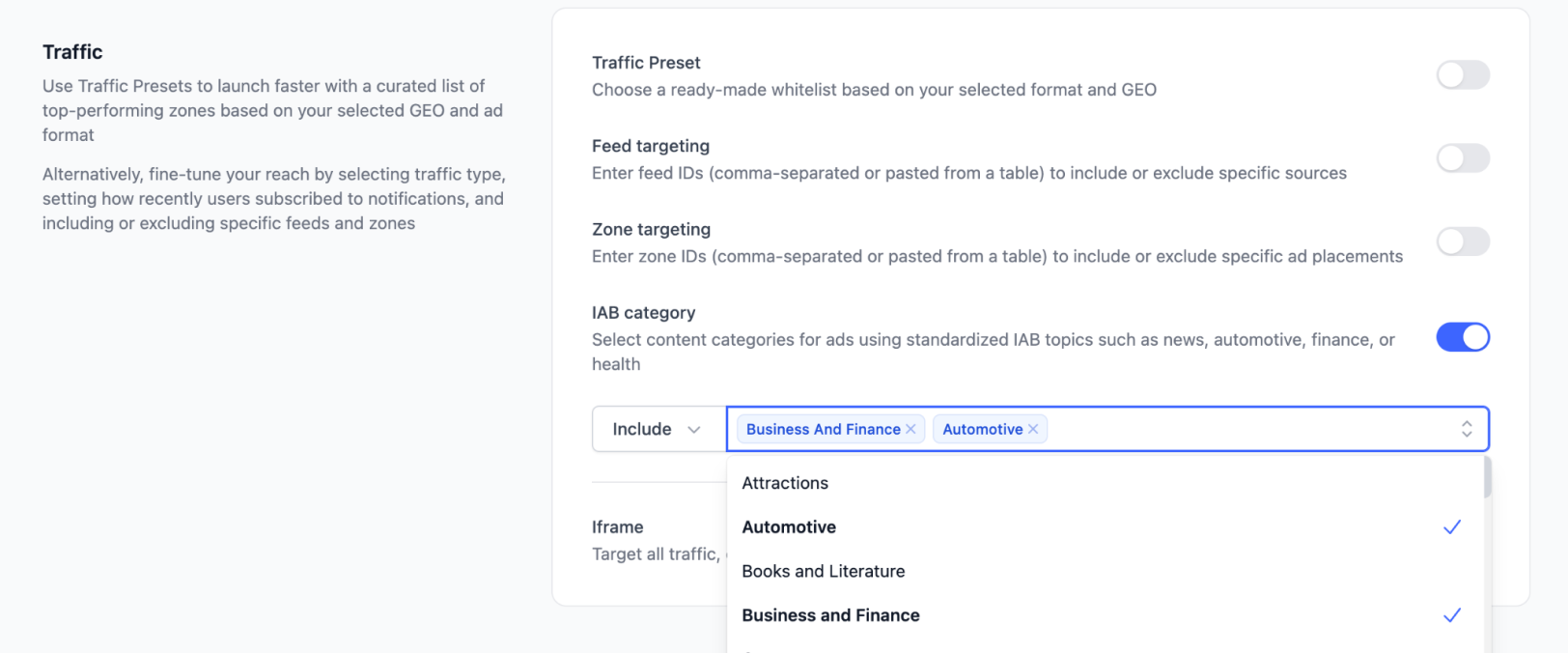
Task: Click the checkmark beside Business and Finance option
Action: coord(1451,615)
